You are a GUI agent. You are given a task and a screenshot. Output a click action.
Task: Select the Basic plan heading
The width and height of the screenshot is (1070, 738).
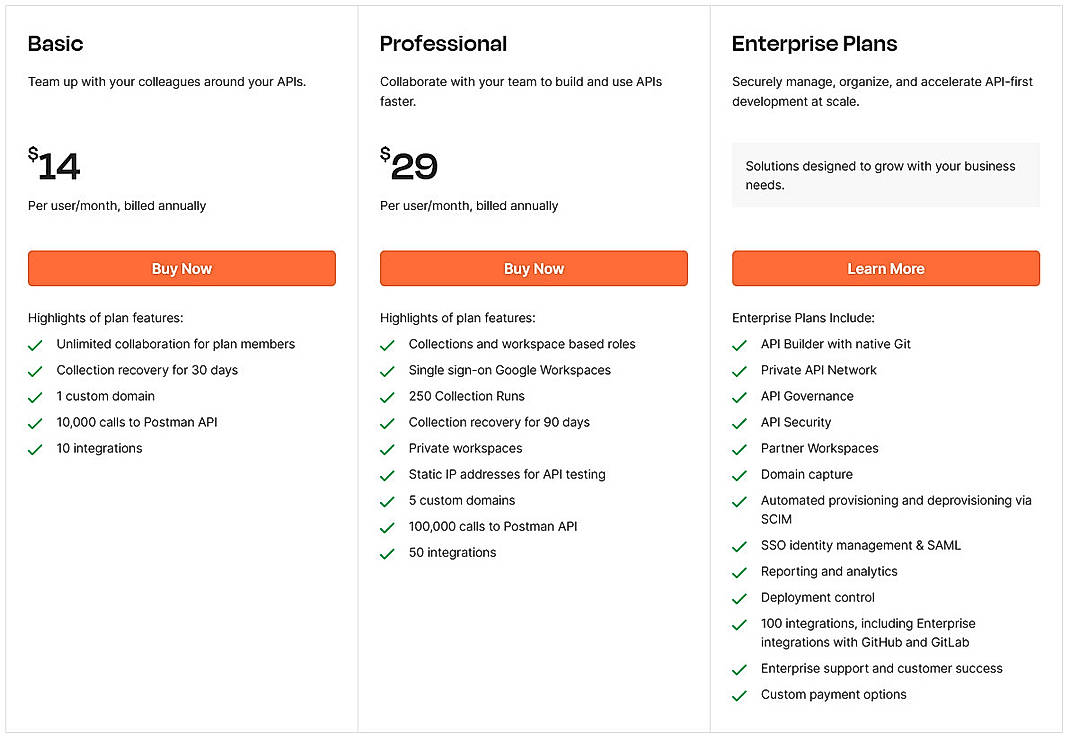click(x=55, y=44)
